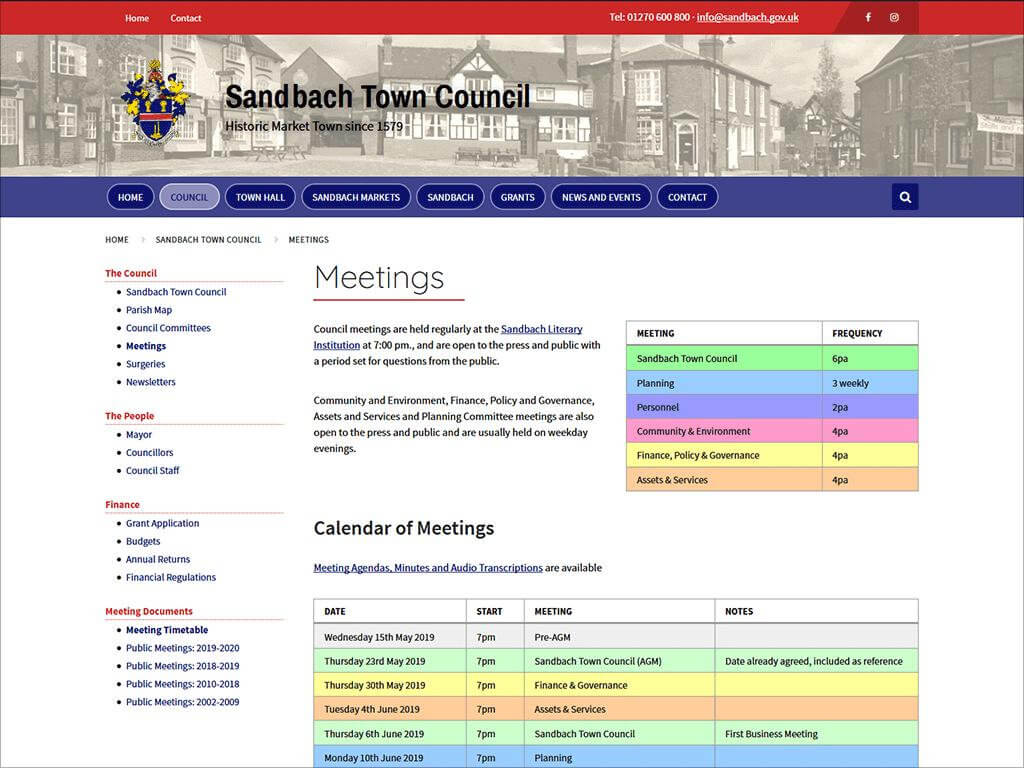Click the FREQUENCY column header

870,333
